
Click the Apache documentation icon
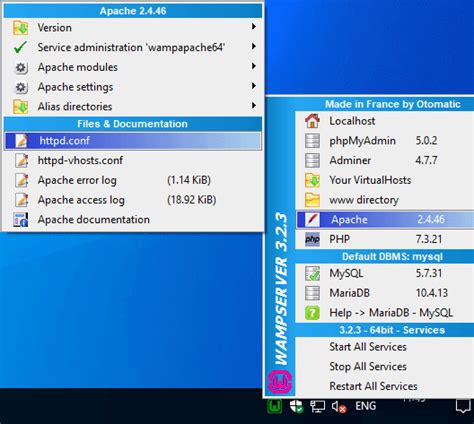pos(21,220)
